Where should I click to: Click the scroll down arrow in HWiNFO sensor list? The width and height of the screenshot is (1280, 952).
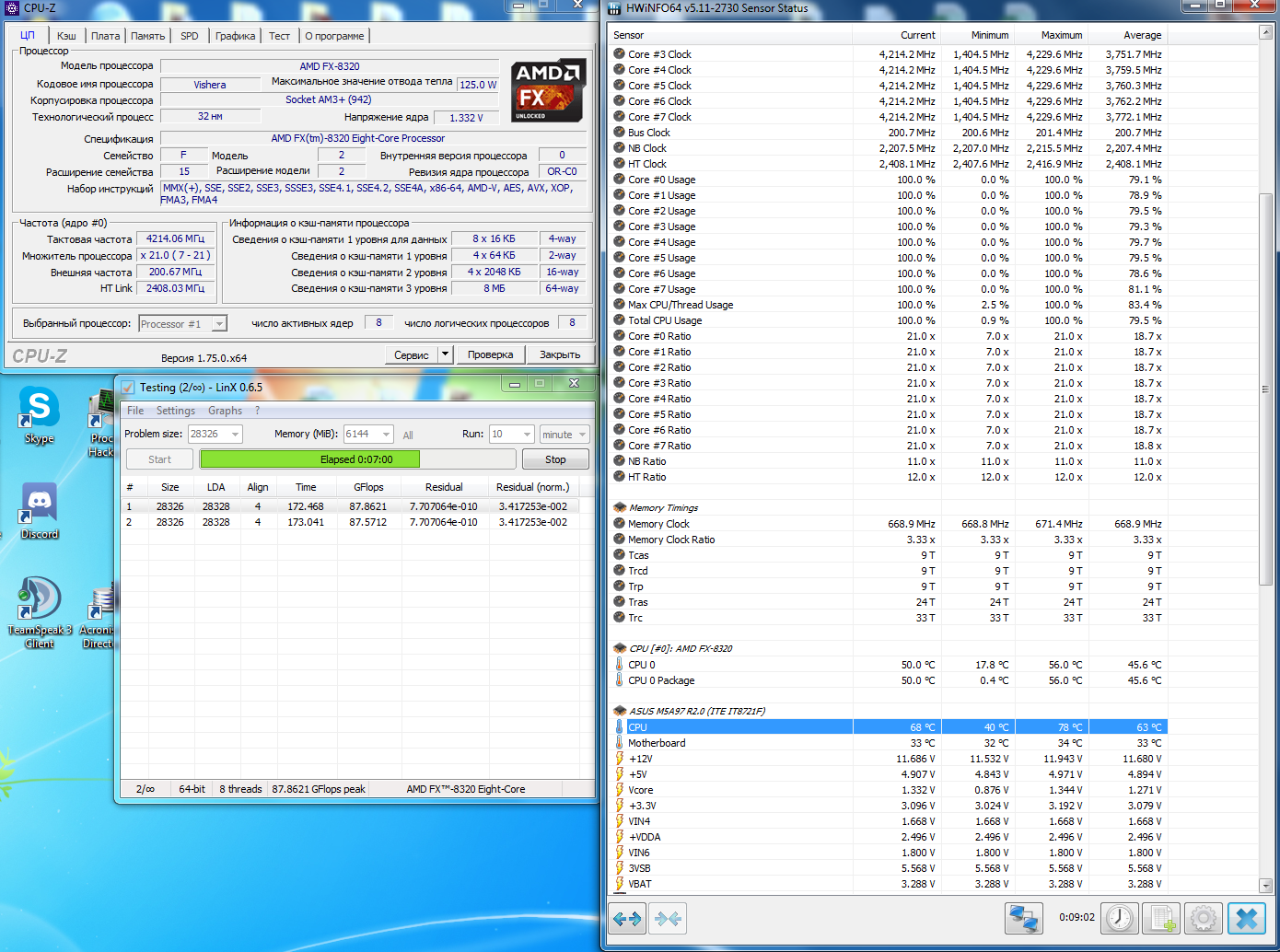[1265, 886]
